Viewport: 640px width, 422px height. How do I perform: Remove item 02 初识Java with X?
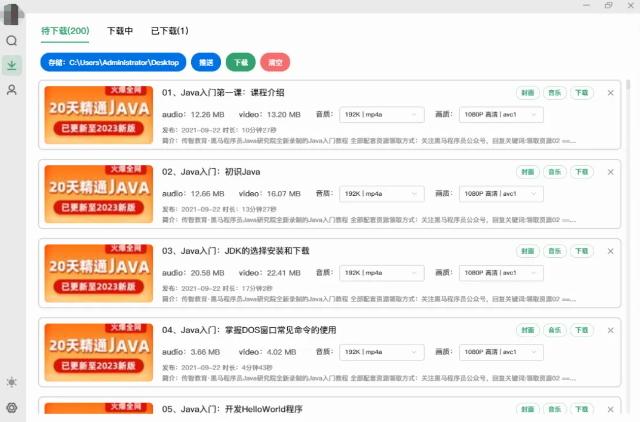point(611,172)
